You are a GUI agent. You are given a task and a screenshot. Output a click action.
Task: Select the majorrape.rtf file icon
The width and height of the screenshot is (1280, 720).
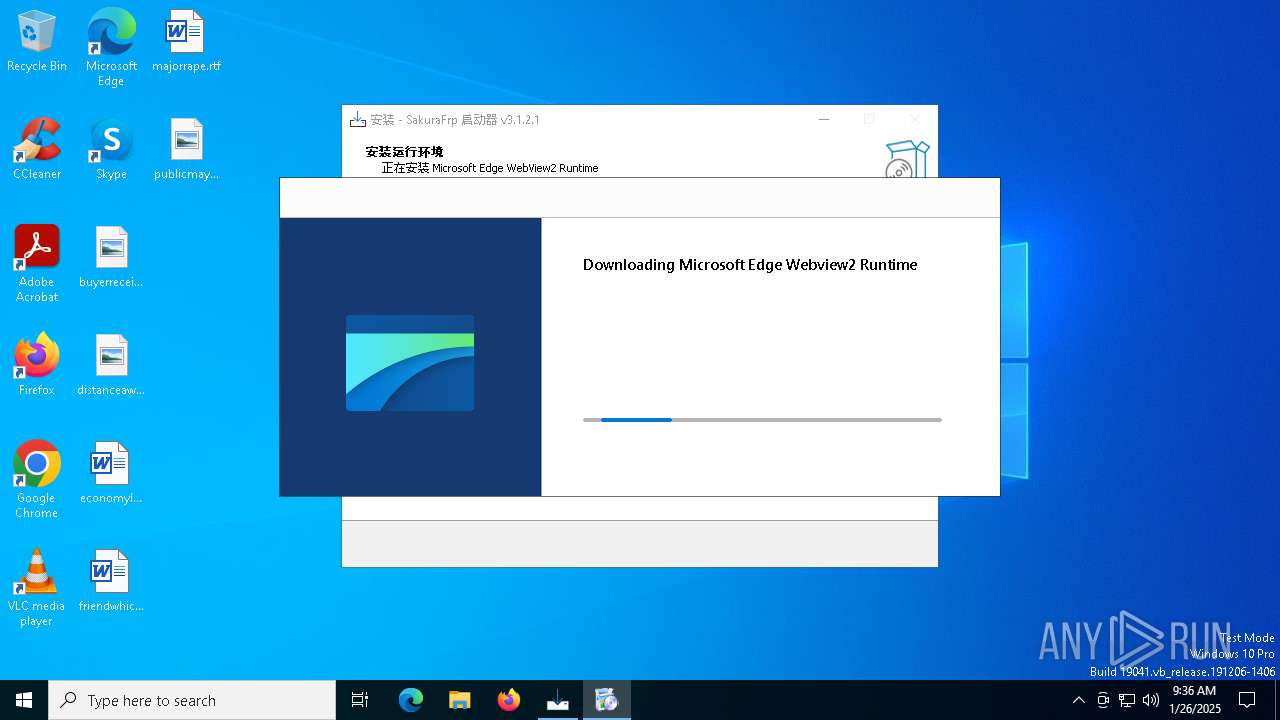(186, 41)
